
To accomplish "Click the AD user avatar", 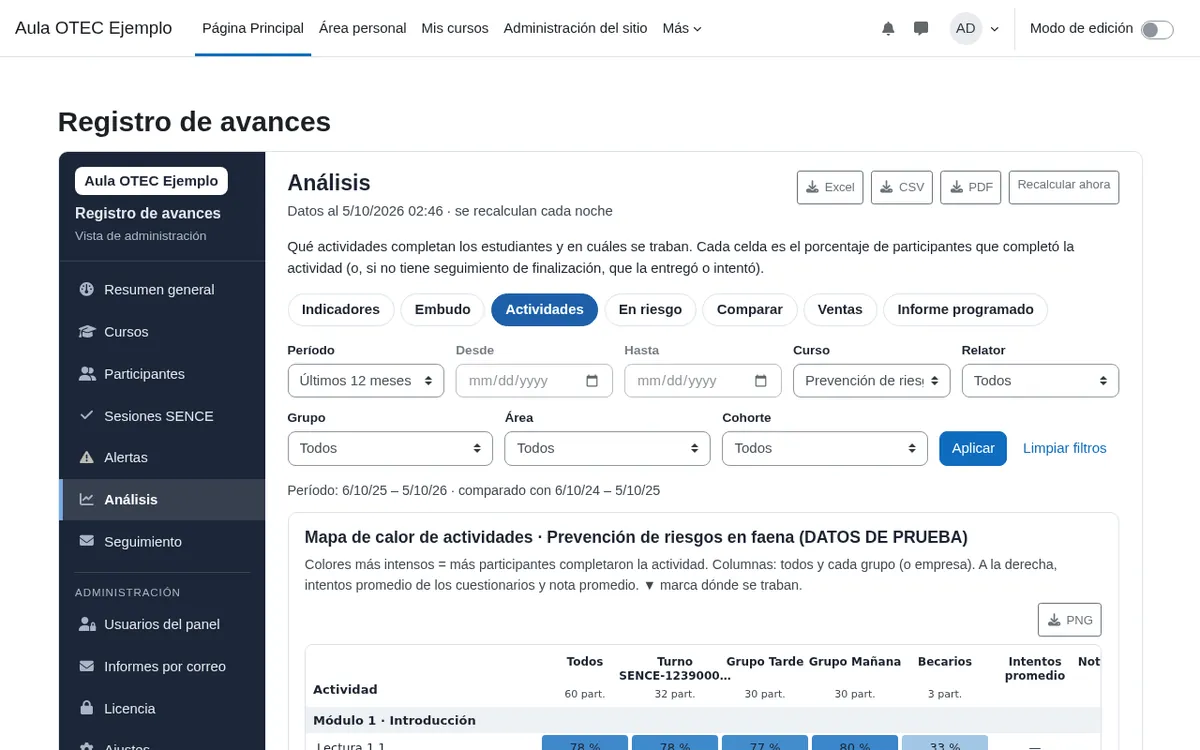I will click(966, 28).
